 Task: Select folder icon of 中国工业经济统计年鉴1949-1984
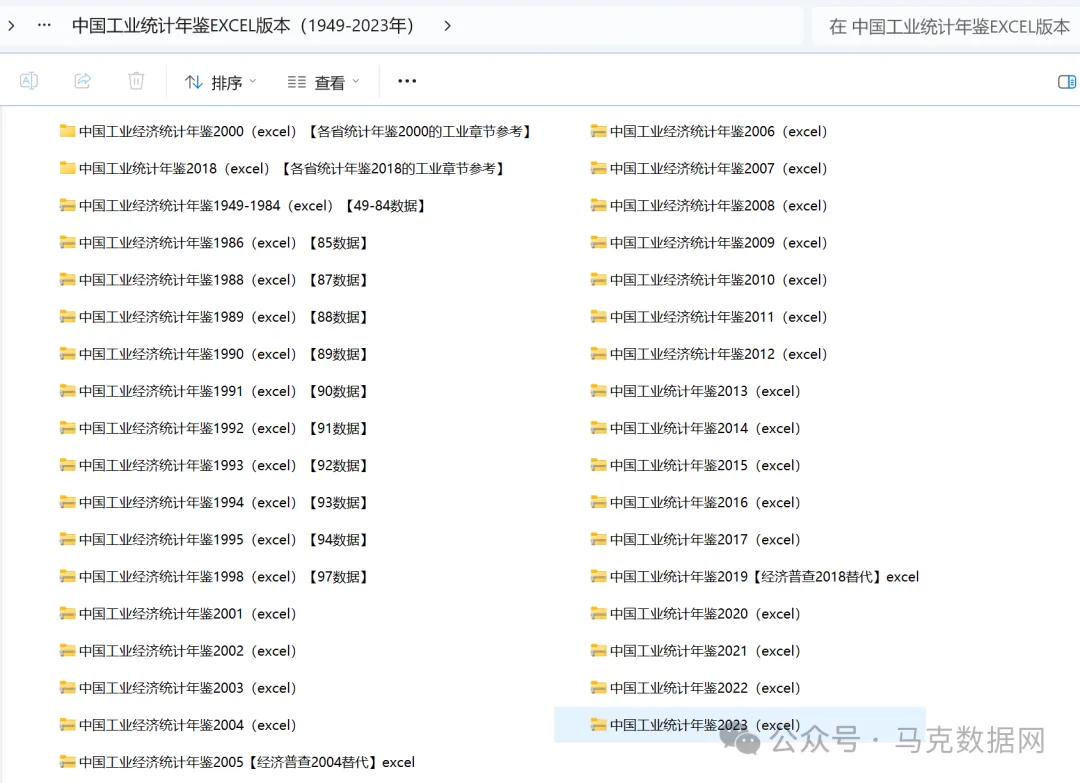pyautogui.click(x=68, y=205)
